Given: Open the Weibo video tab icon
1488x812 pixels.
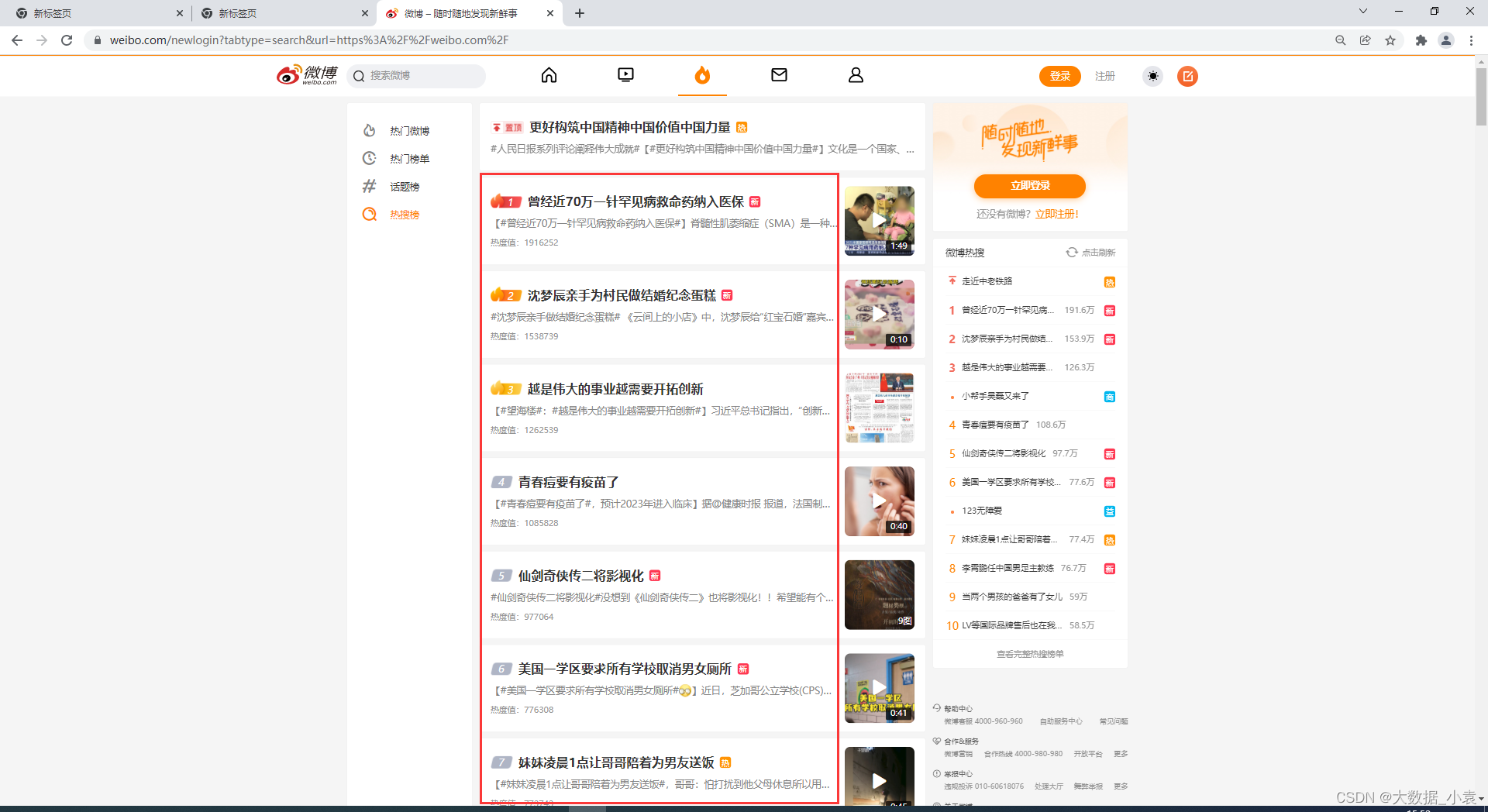Looking at the screenshot, I should 625,75.
